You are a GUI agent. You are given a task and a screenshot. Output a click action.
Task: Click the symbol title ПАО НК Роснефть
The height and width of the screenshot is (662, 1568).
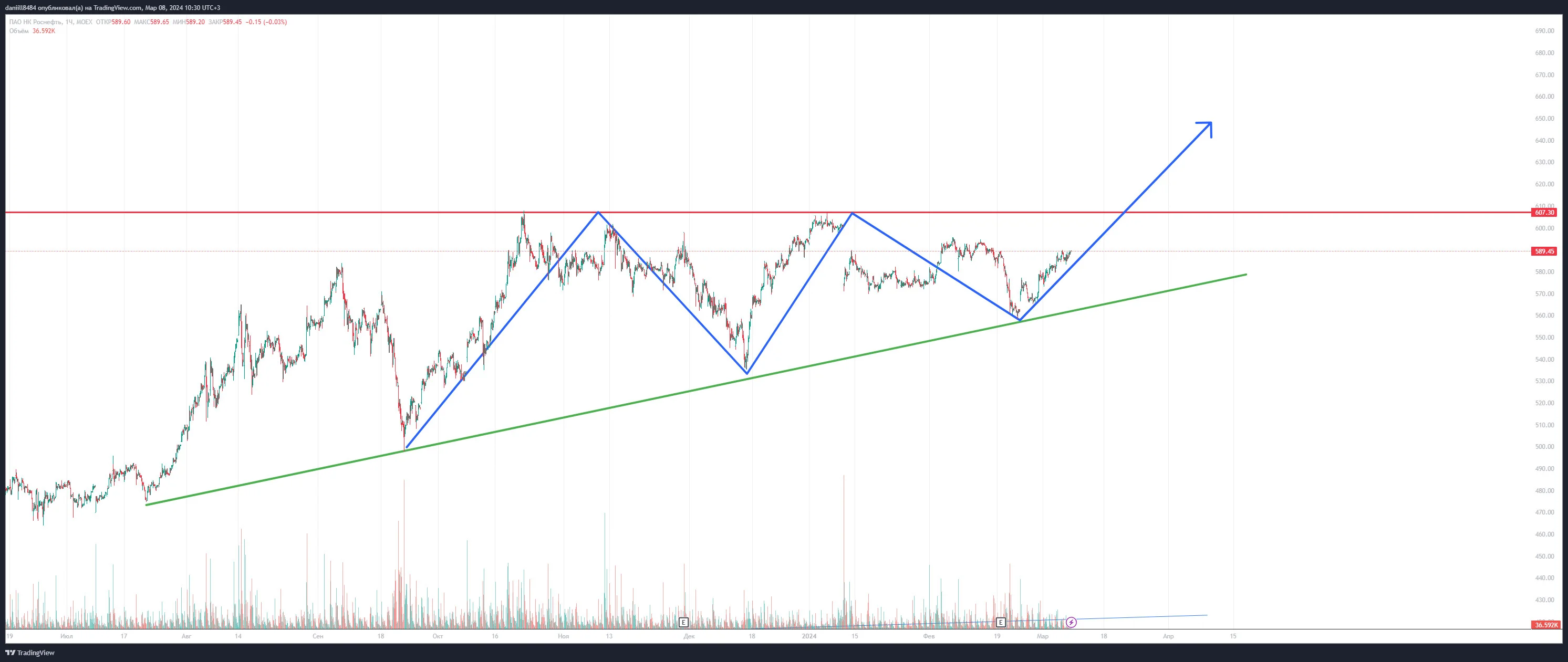pyautogui.click(x=37, y=22)
